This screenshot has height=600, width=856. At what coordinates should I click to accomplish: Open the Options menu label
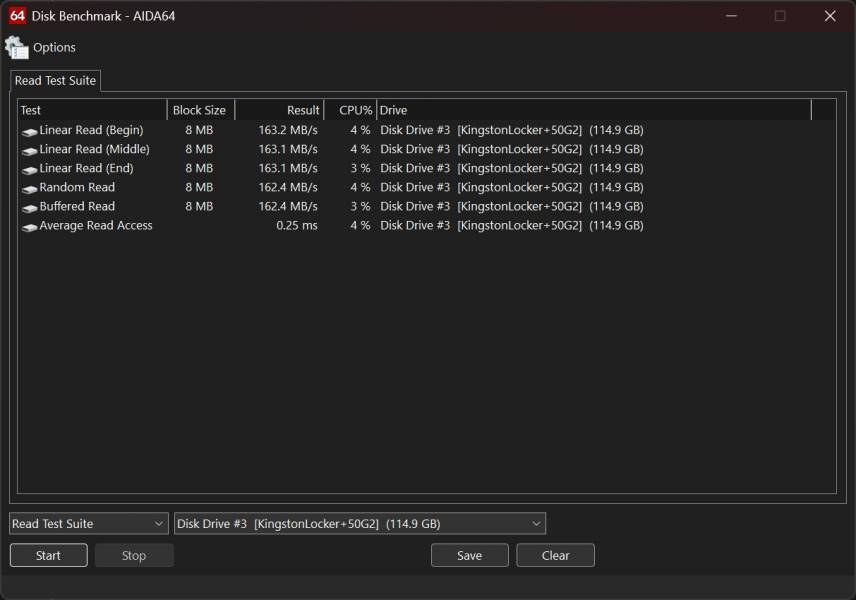click(54, 47)
